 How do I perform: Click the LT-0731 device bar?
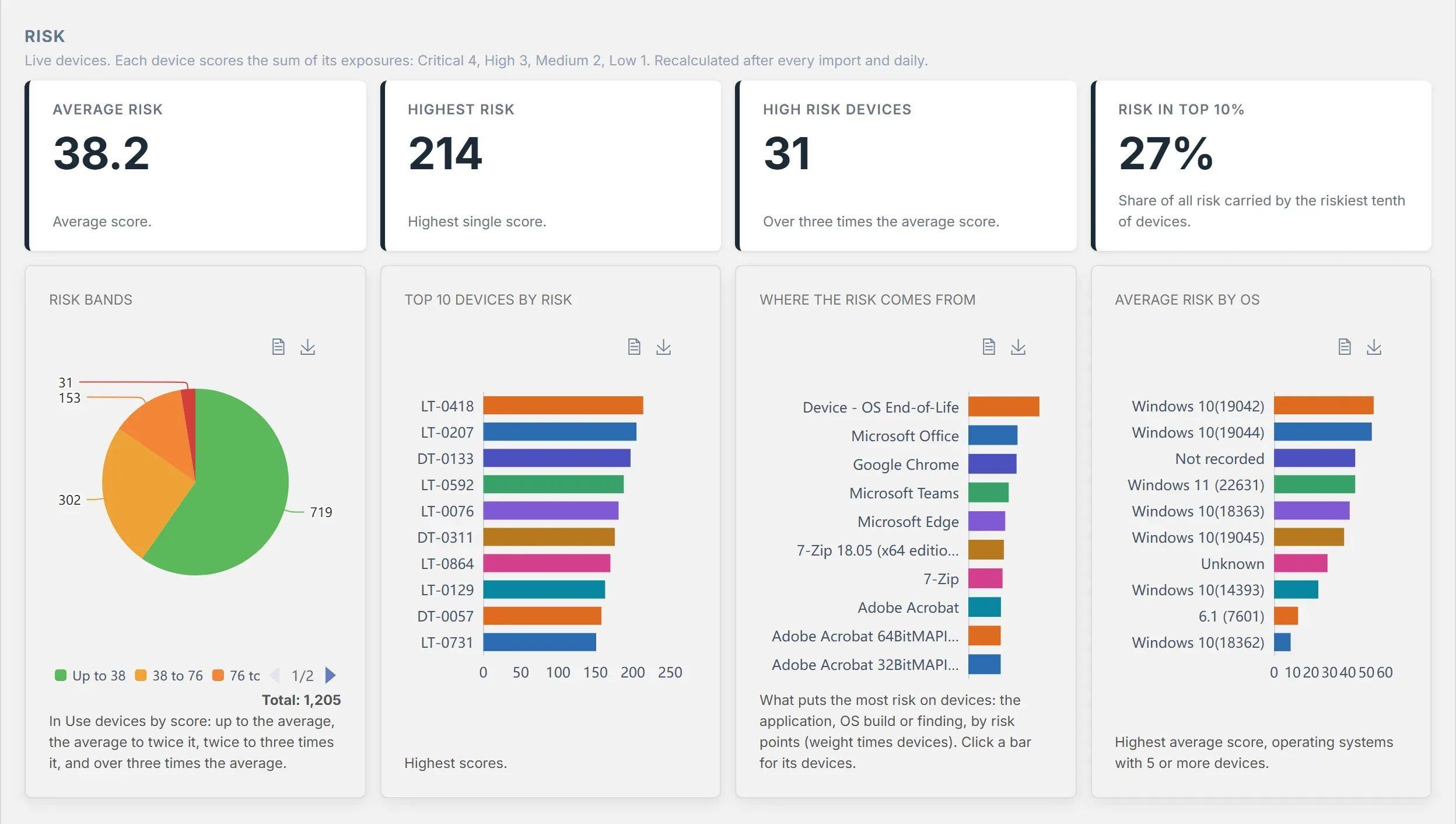[540, 642]
